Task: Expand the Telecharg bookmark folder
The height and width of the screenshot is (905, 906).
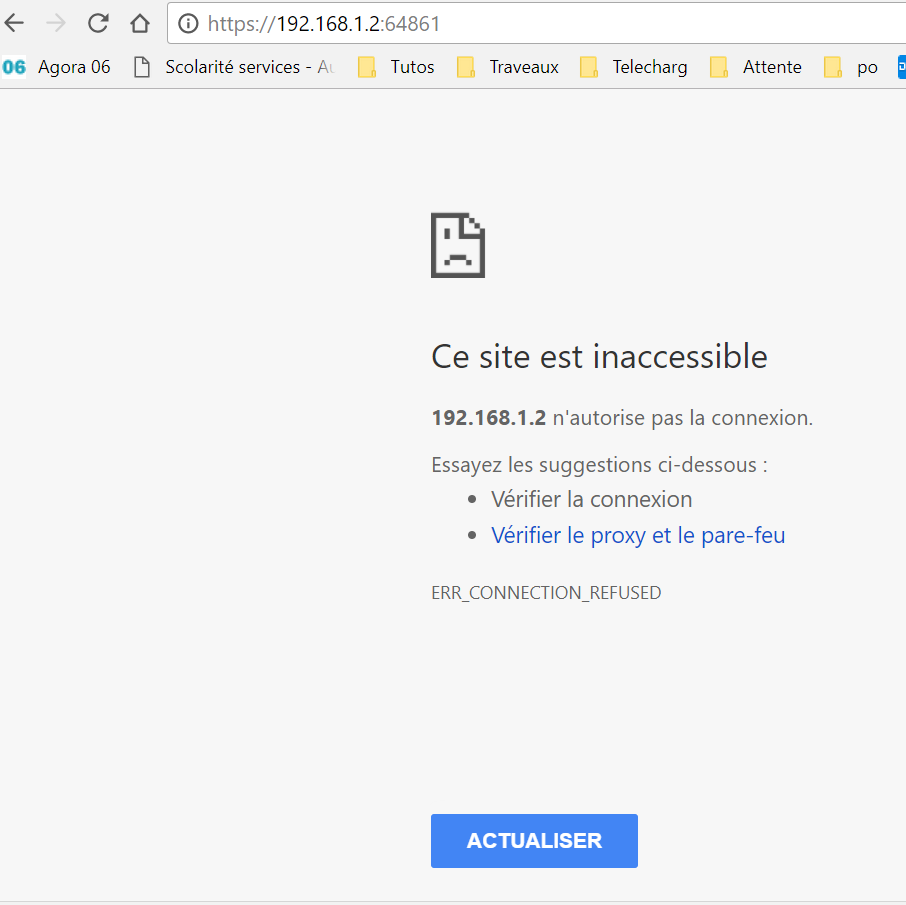Action: 634,67
